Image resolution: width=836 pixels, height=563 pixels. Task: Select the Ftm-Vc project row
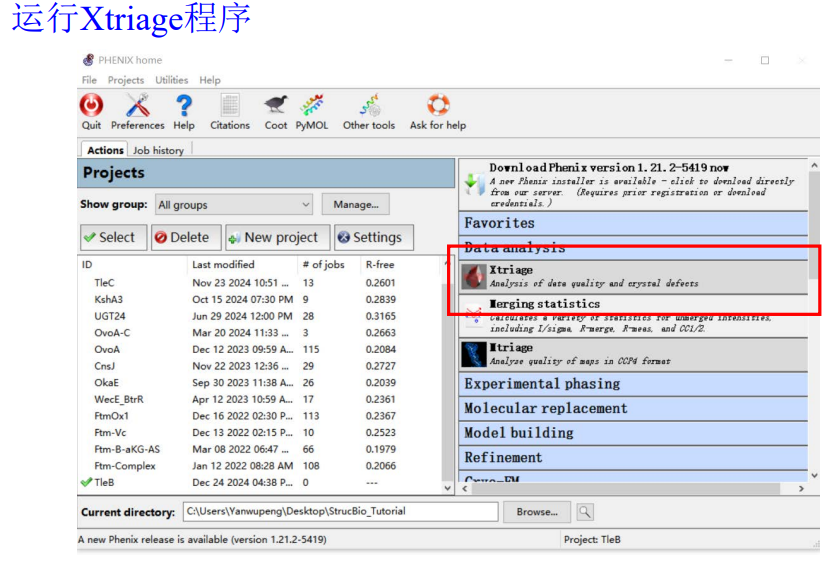coord(260,432)
